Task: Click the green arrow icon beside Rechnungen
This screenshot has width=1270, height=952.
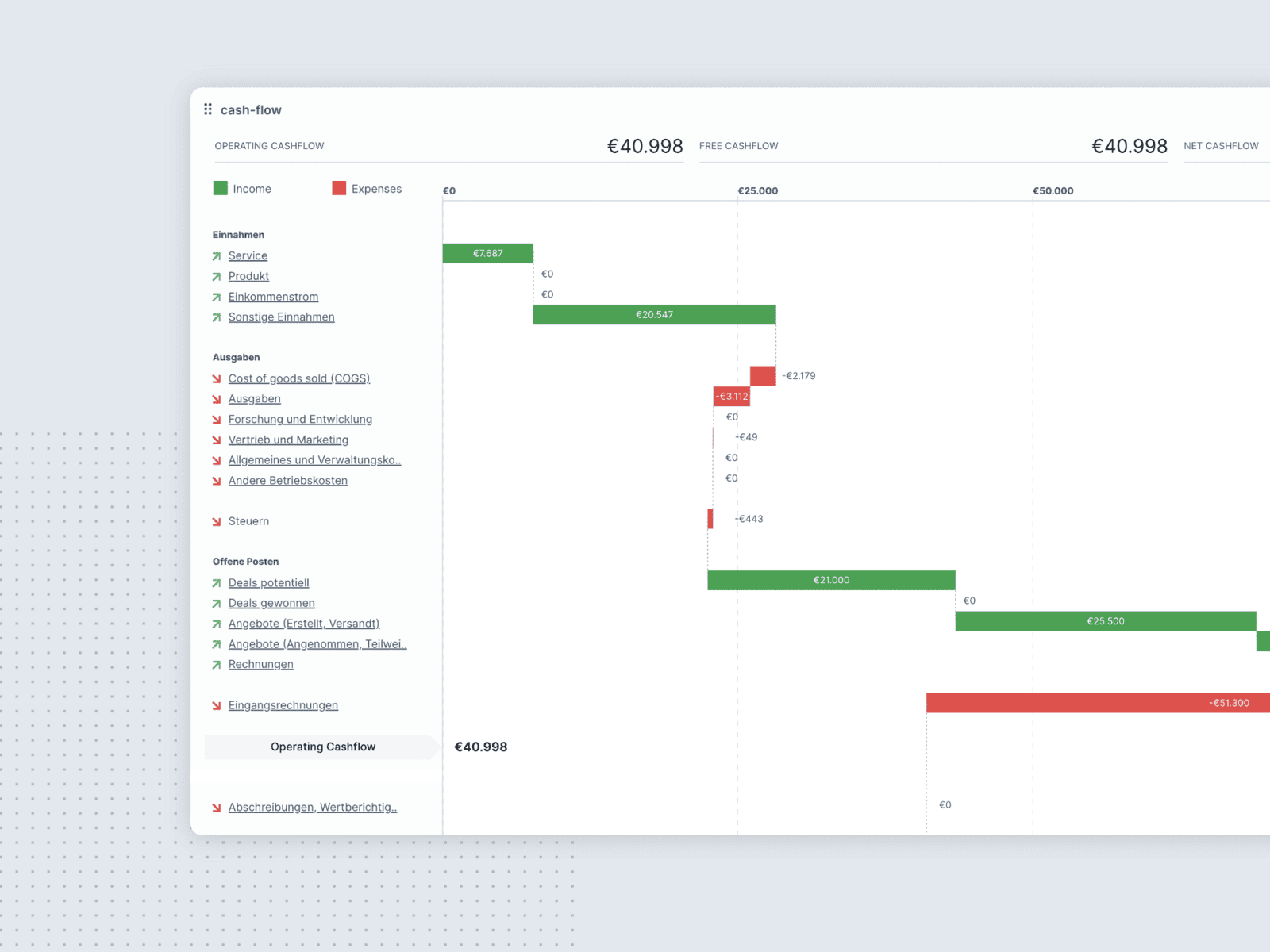Action: 217,665
